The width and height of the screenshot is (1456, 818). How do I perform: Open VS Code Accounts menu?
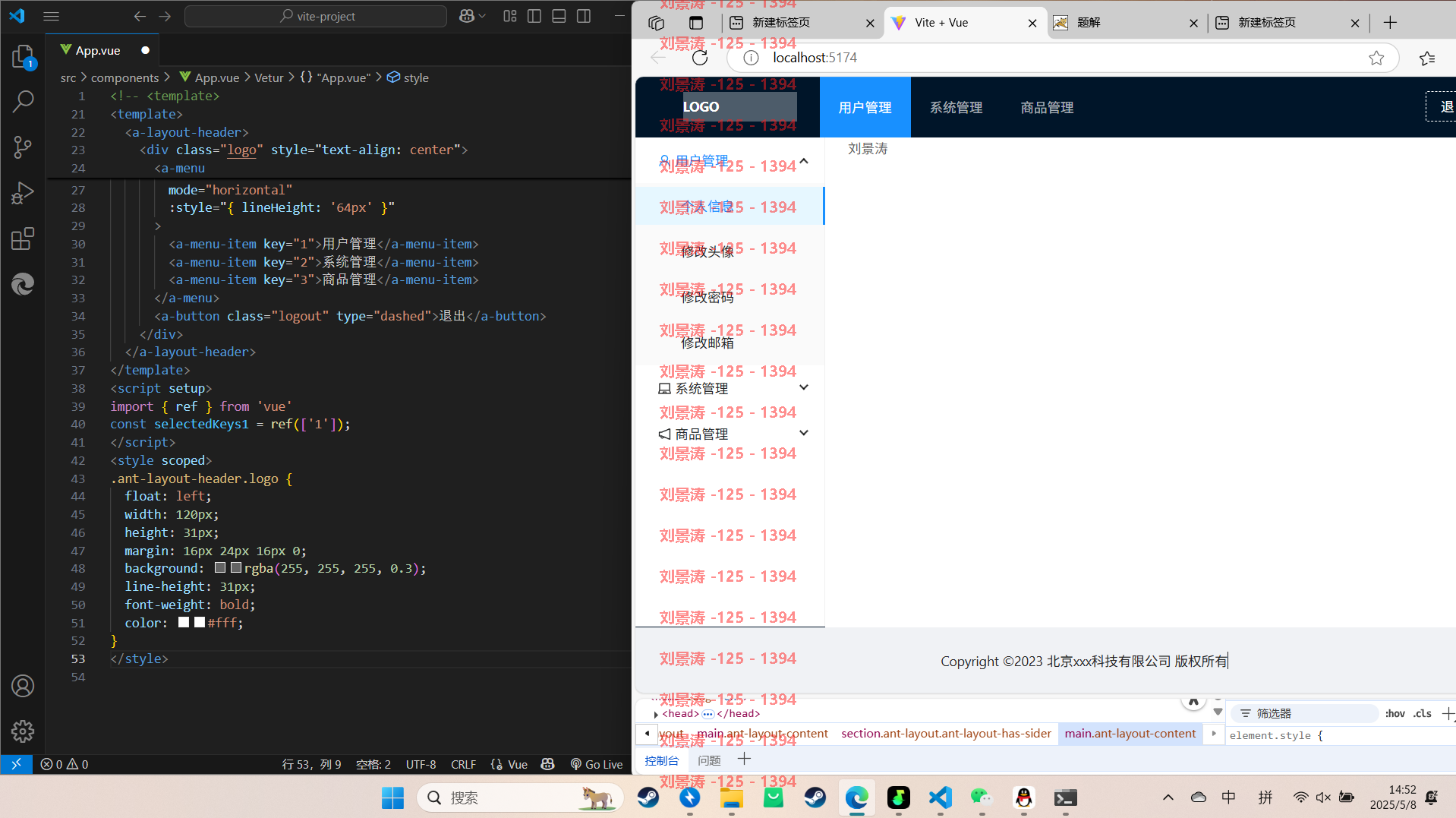point(23,686)
